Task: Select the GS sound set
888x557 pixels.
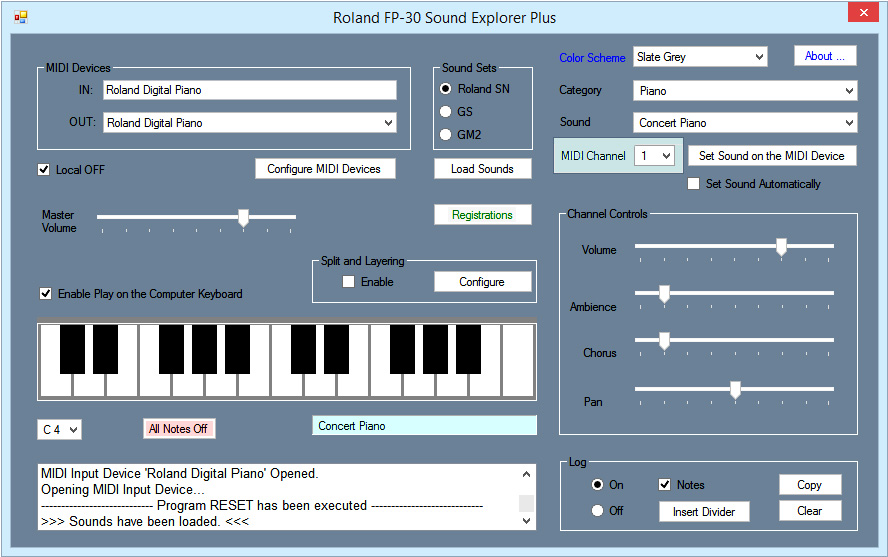Action: (446, 112)
